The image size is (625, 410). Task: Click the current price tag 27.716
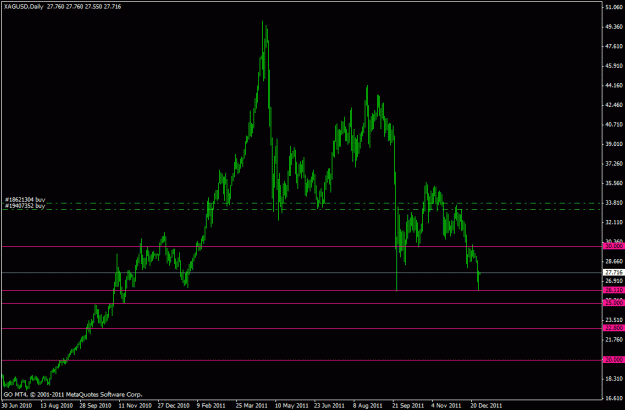coord(613,273)
